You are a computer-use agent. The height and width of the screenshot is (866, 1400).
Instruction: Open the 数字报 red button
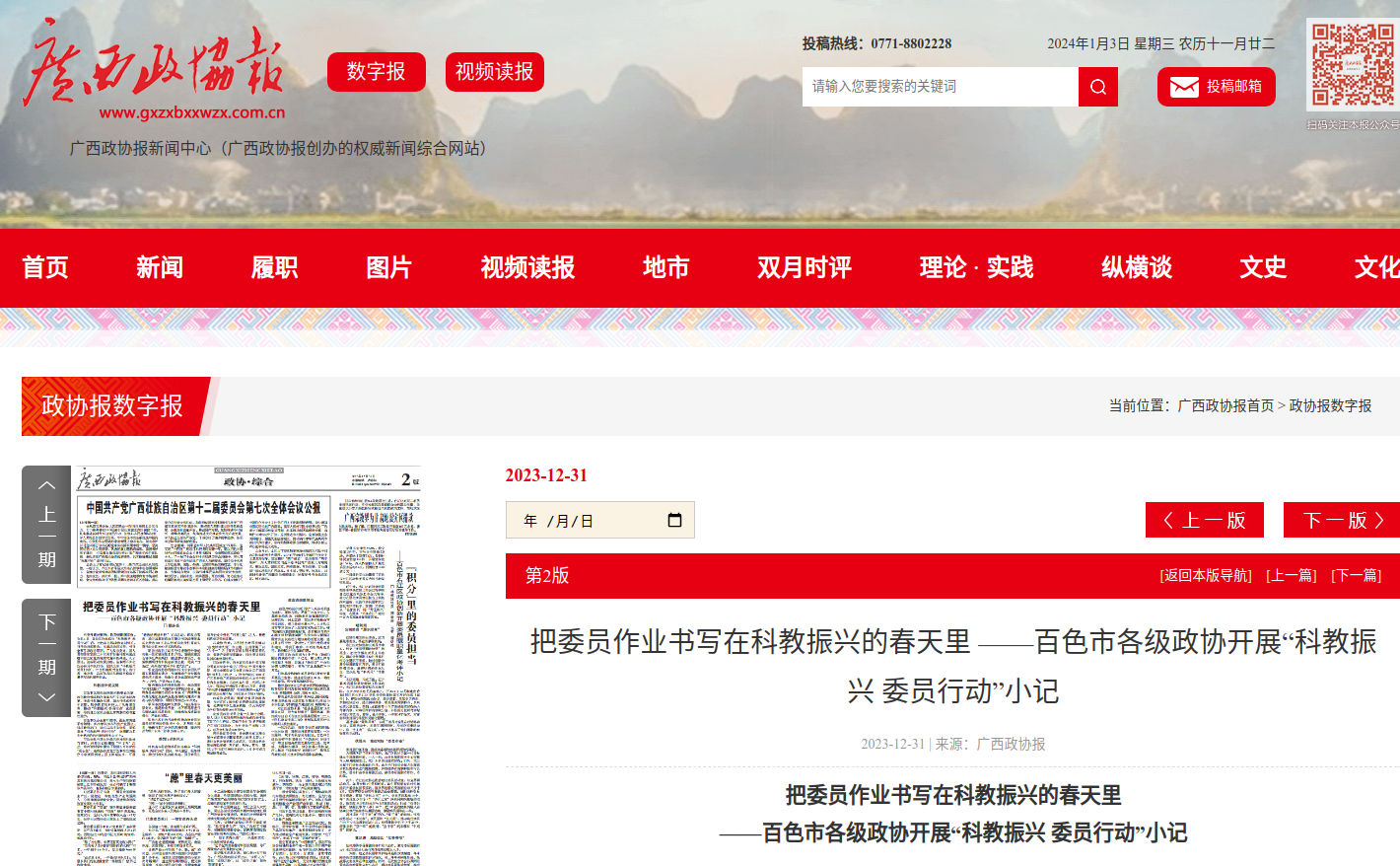[376, 72]
